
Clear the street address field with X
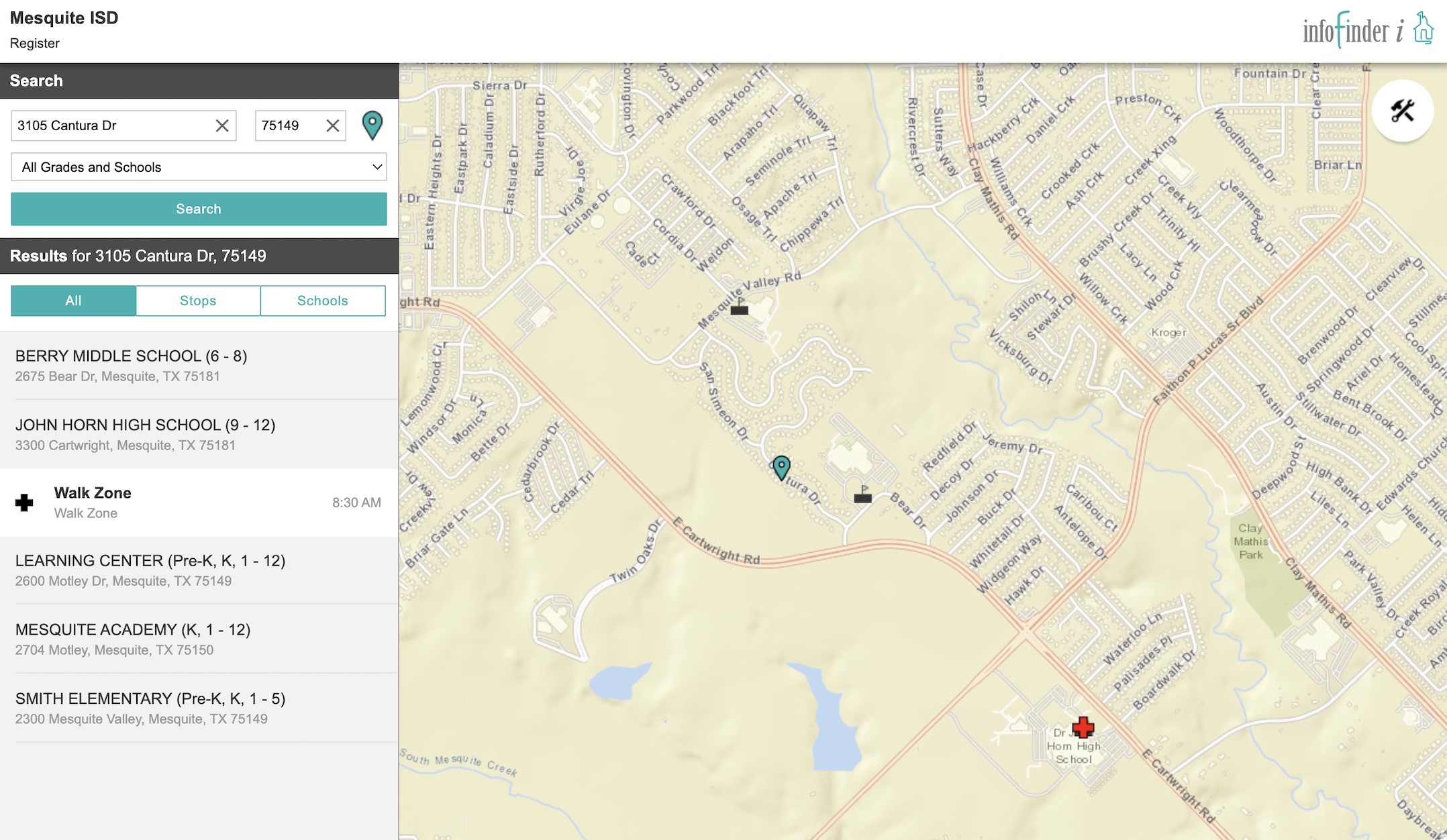click(222, 125)
